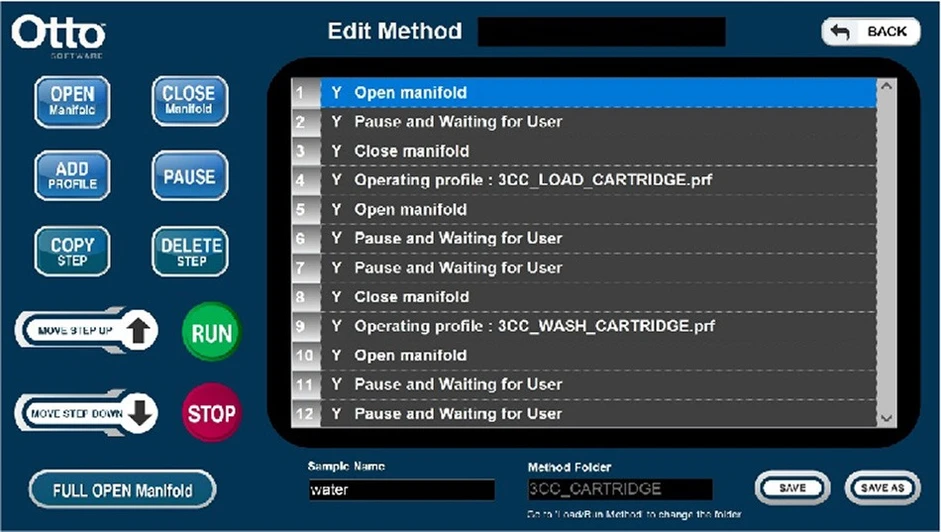
Task: Add a profile with ADD PROFILE
Action: coord(72,175)
